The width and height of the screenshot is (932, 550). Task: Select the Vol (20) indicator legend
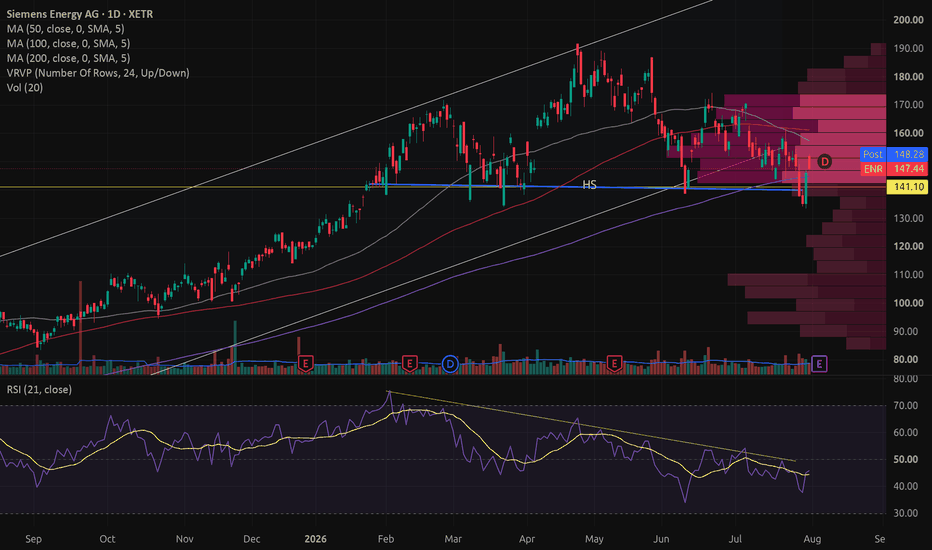24,87
